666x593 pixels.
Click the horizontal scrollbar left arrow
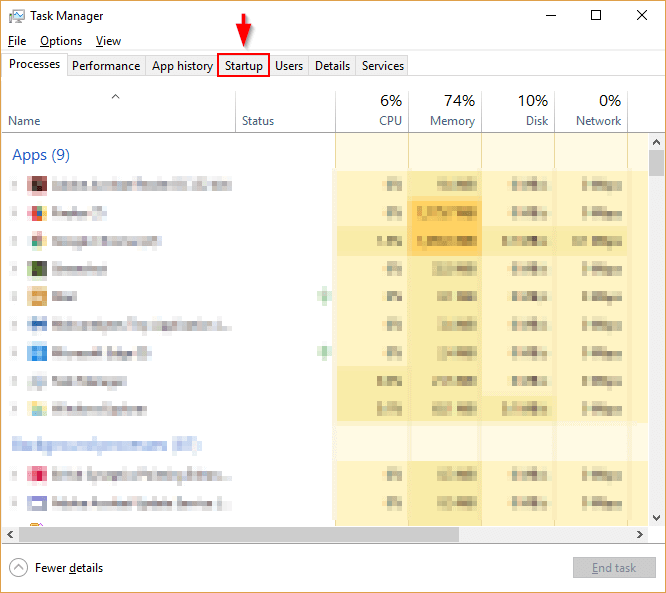click(x=10, y=534)
